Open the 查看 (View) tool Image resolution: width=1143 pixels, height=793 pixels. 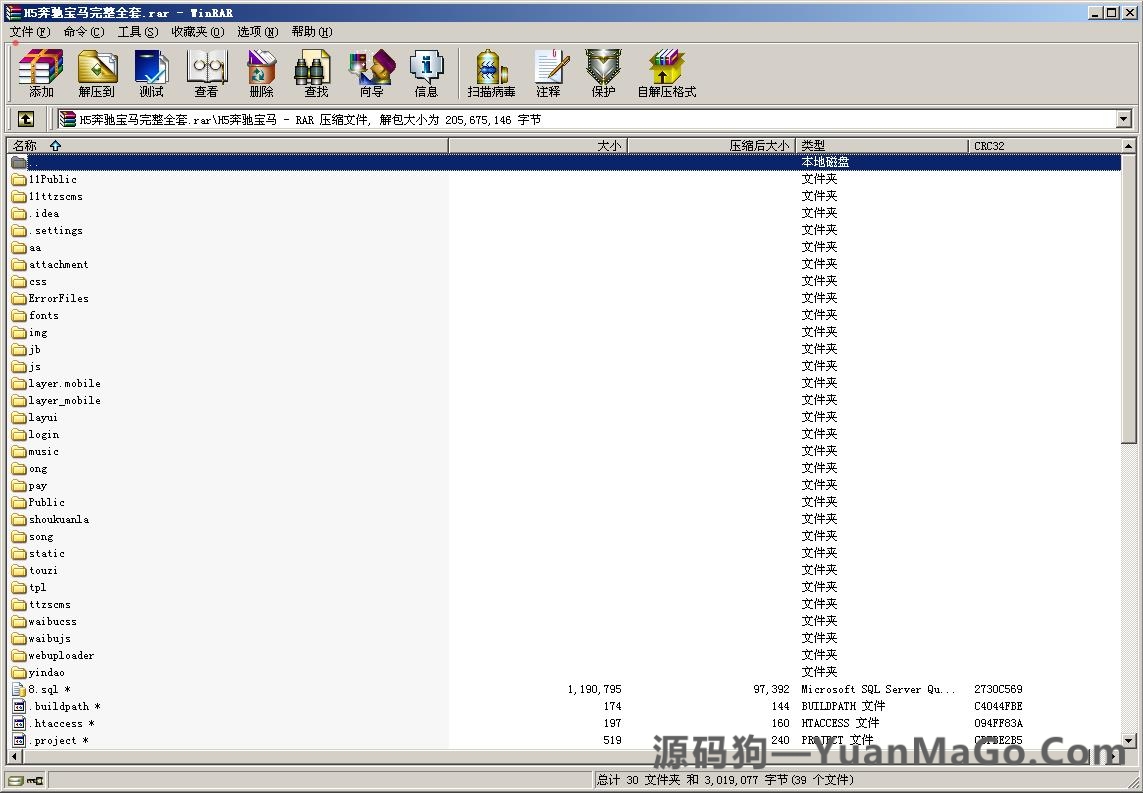pos(206,74)
